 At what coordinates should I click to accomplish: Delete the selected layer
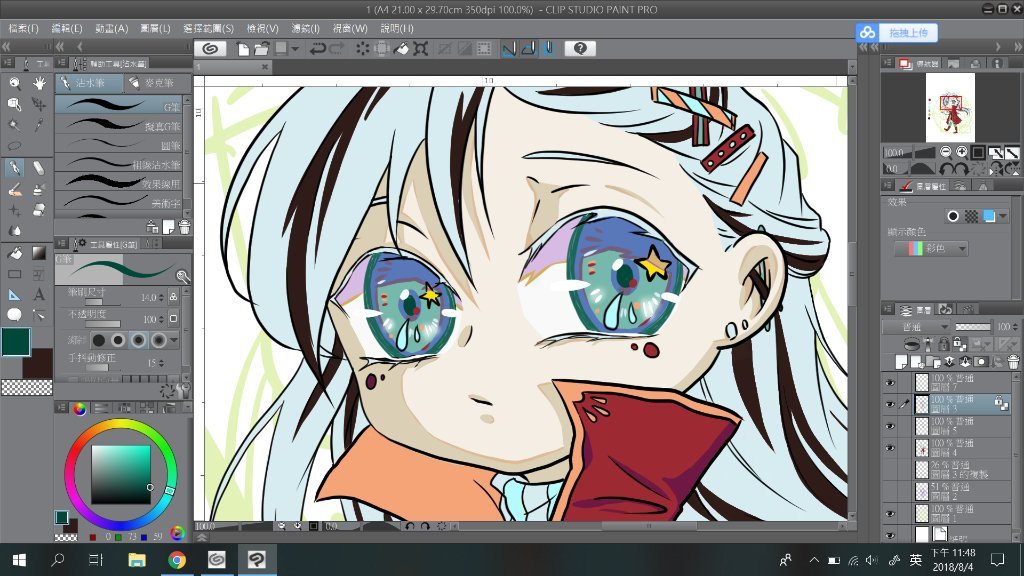coord(1013,361)
